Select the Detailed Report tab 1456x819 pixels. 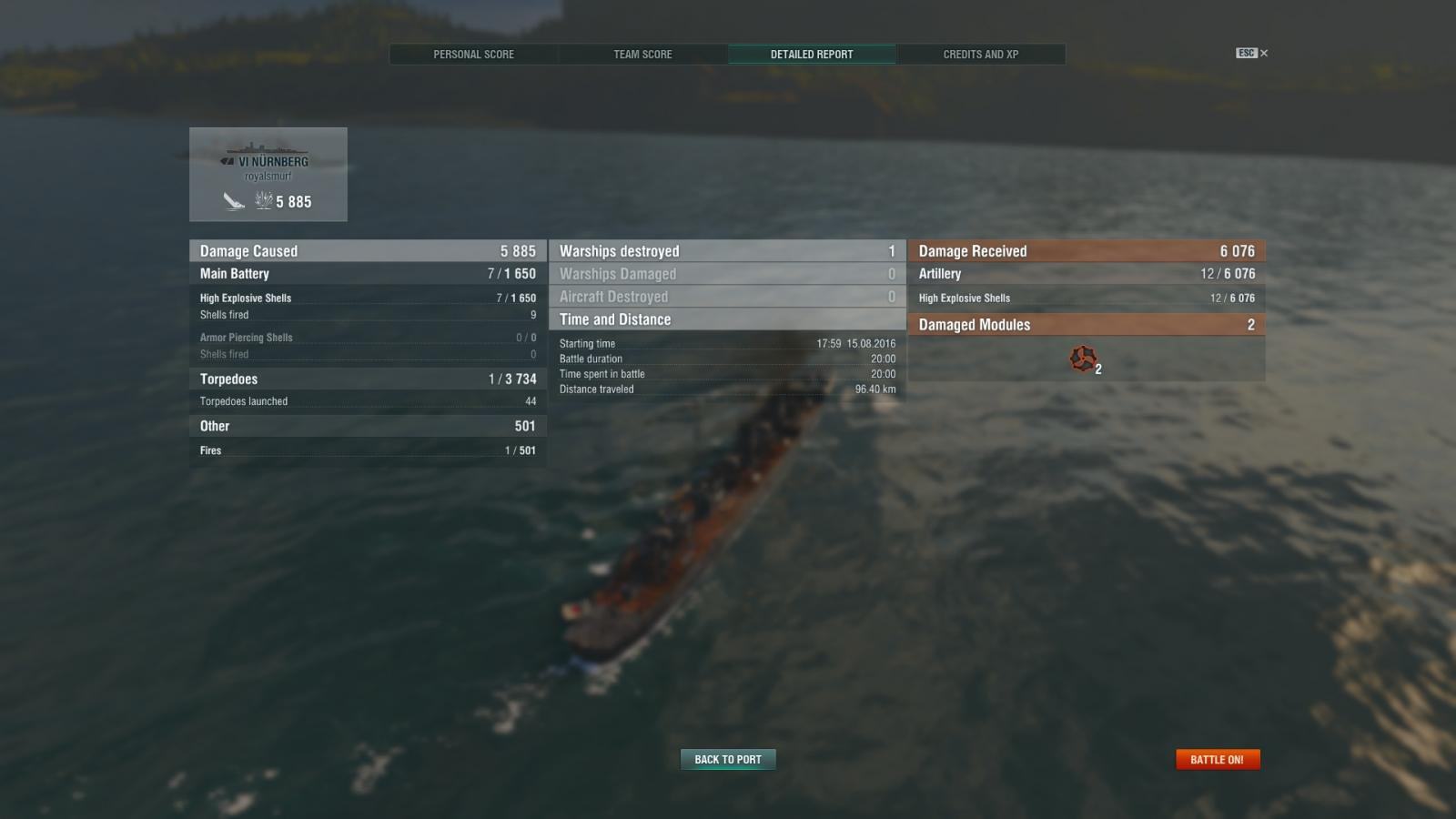point(812,55)
